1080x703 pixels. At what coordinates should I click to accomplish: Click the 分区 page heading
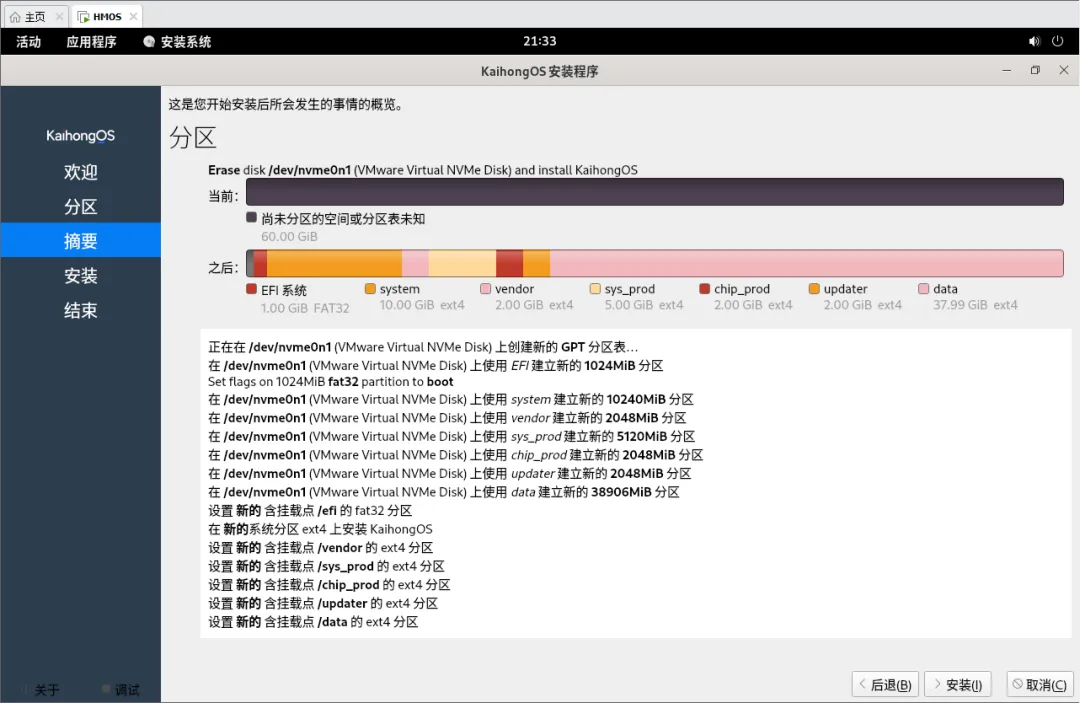[x=193, y=138]
